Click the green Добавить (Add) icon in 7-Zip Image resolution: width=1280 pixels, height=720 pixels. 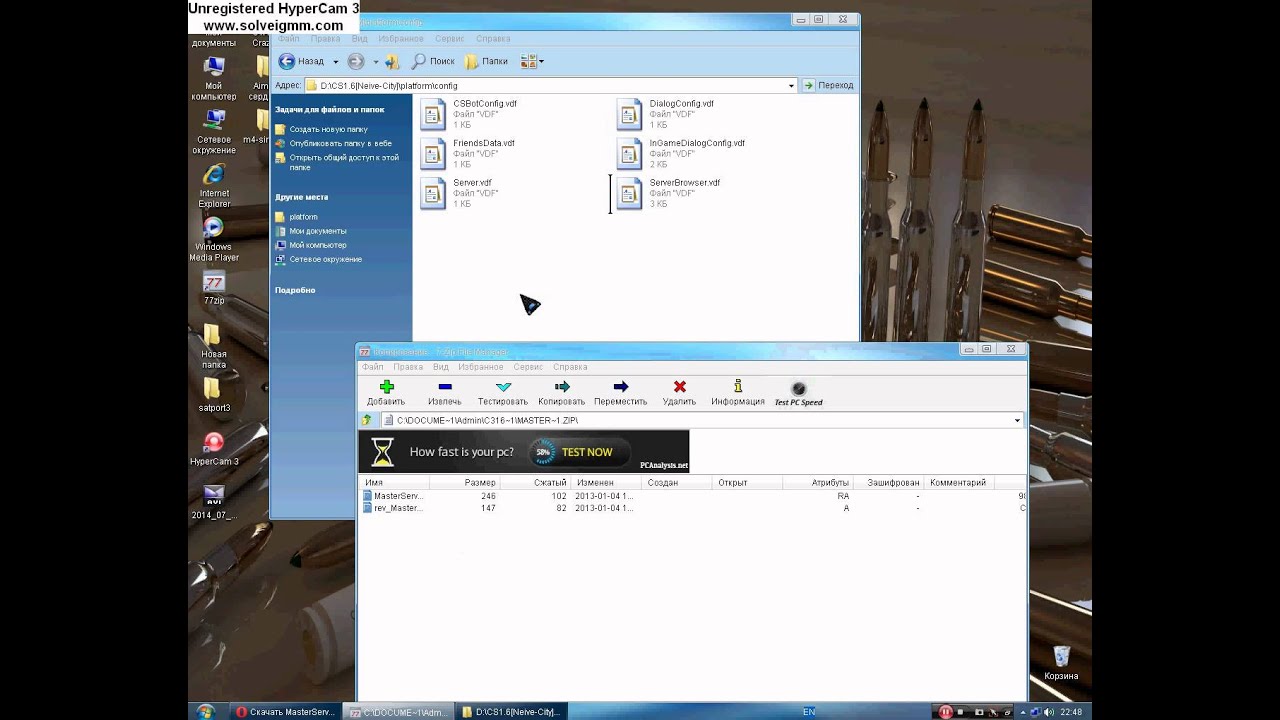(386, 387)
